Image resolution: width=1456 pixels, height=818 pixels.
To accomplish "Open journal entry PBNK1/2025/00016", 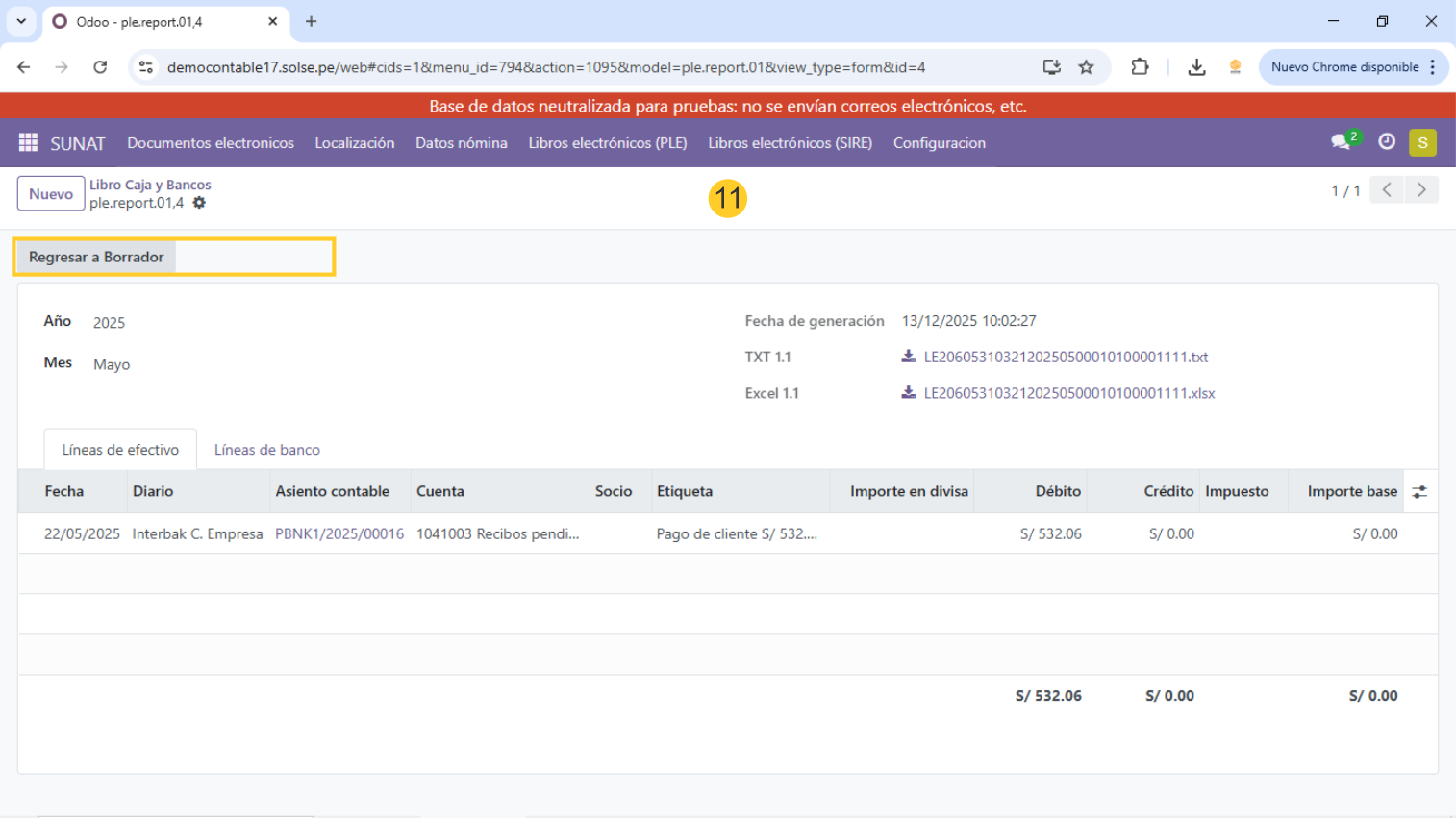I will click(x=339, y=533).
